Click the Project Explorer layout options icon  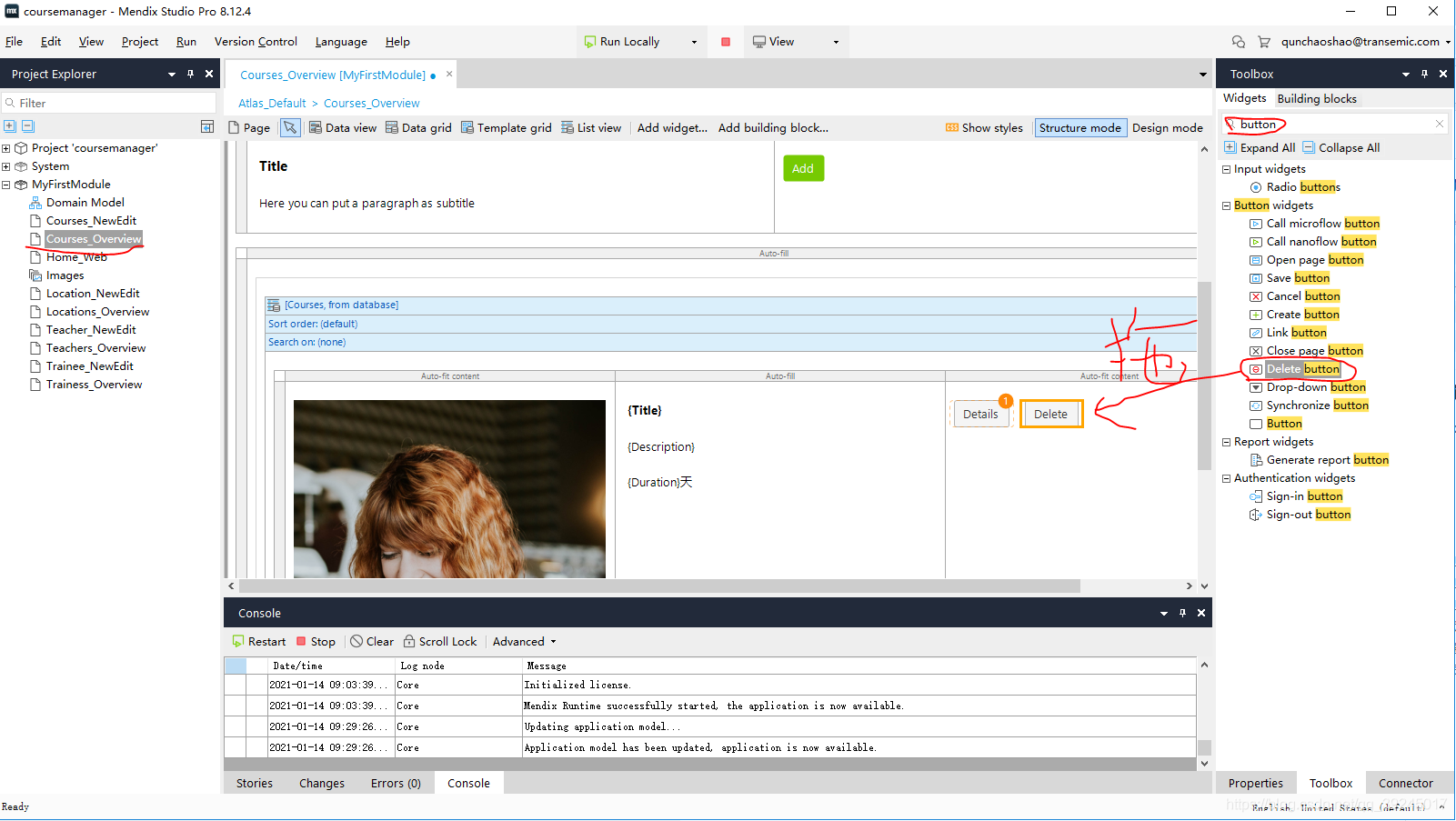(x=207, y=126)
